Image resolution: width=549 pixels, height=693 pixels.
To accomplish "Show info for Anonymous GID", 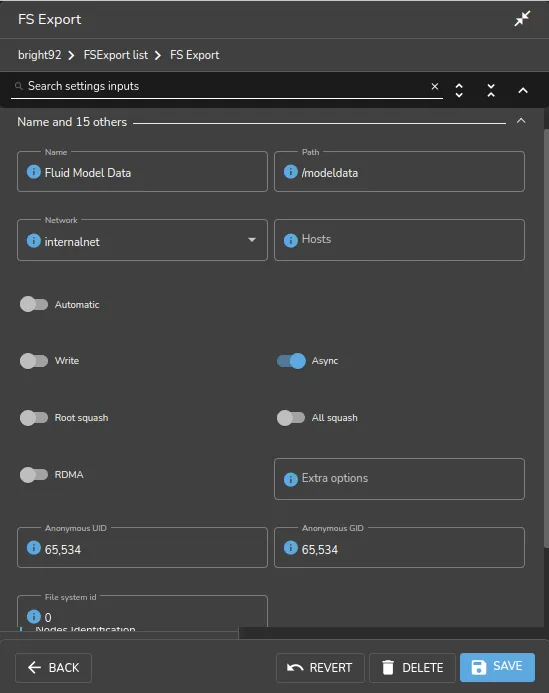I will [290, 548].
